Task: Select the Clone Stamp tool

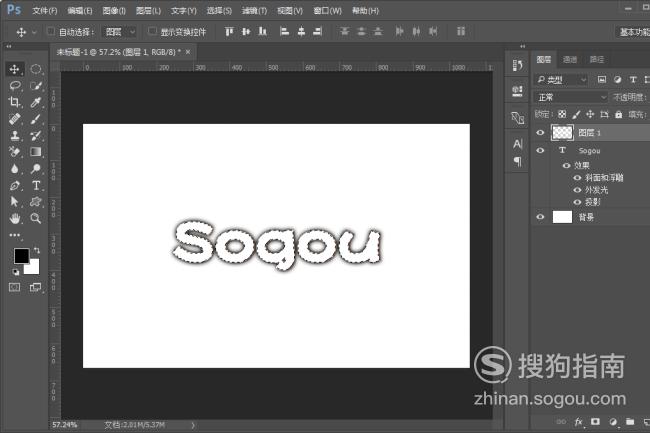Action: (x=15, y=135)
